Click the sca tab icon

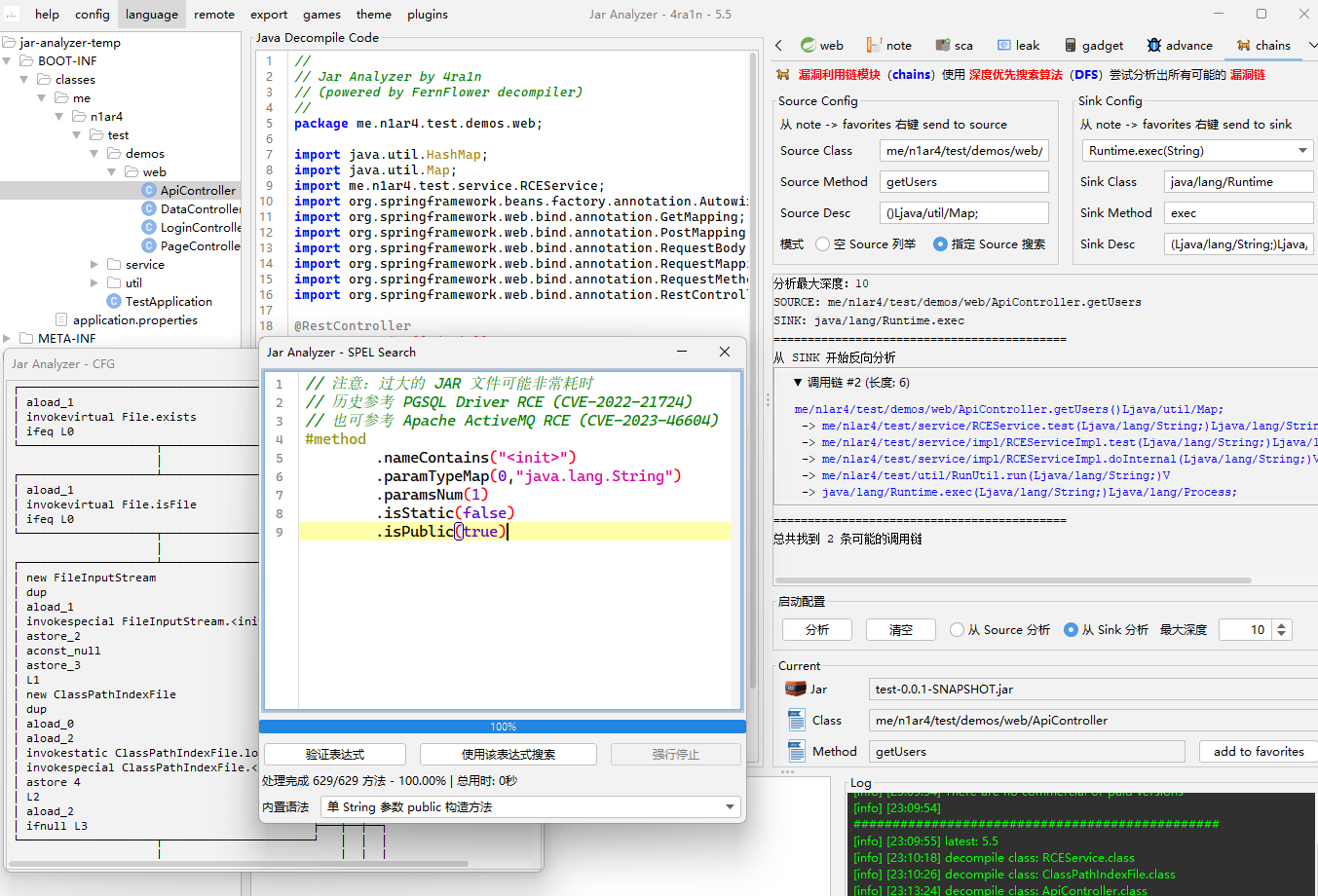[x=942, y=45]
